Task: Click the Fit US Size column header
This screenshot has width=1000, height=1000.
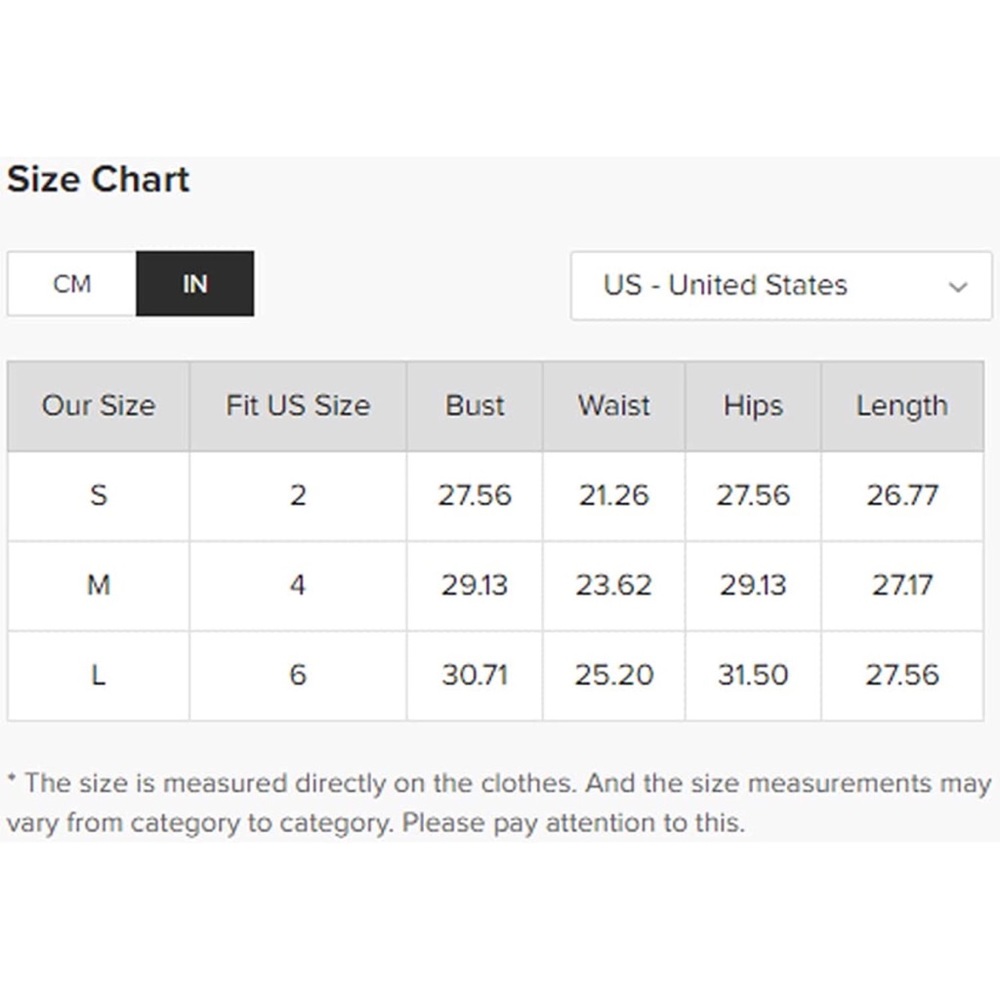Action: point(298,406)
